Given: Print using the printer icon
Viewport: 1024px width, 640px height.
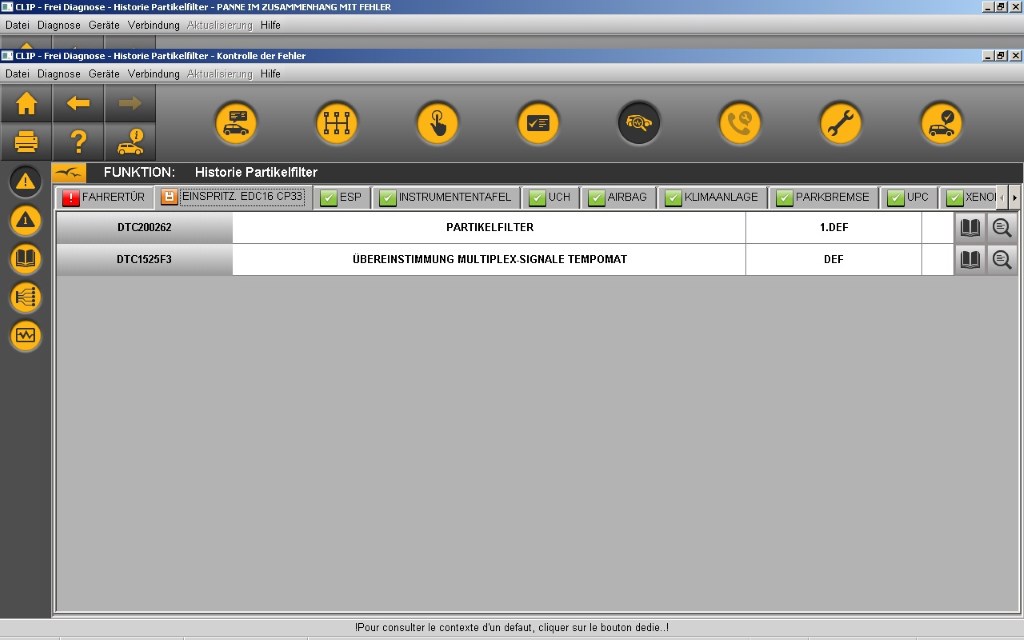Looking at the screenshot, I should 26,142.
